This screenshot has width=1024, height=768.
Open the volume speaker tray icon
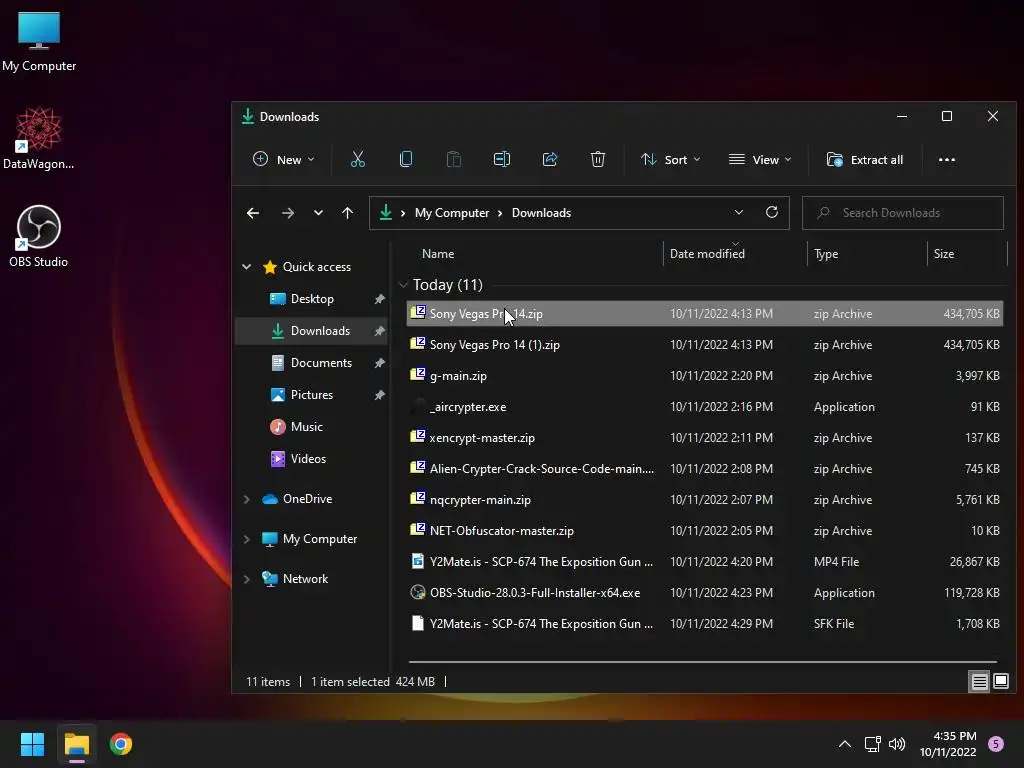tap(897, 744)
